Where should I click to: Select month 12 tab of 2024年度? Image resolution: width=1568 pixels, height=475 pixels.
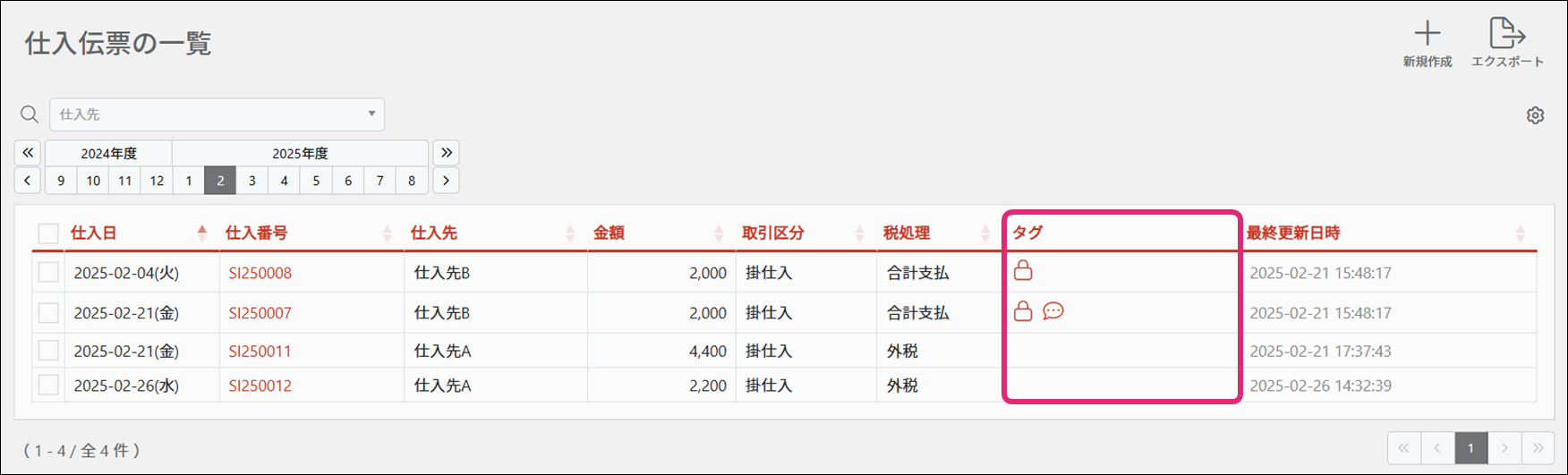157,181
